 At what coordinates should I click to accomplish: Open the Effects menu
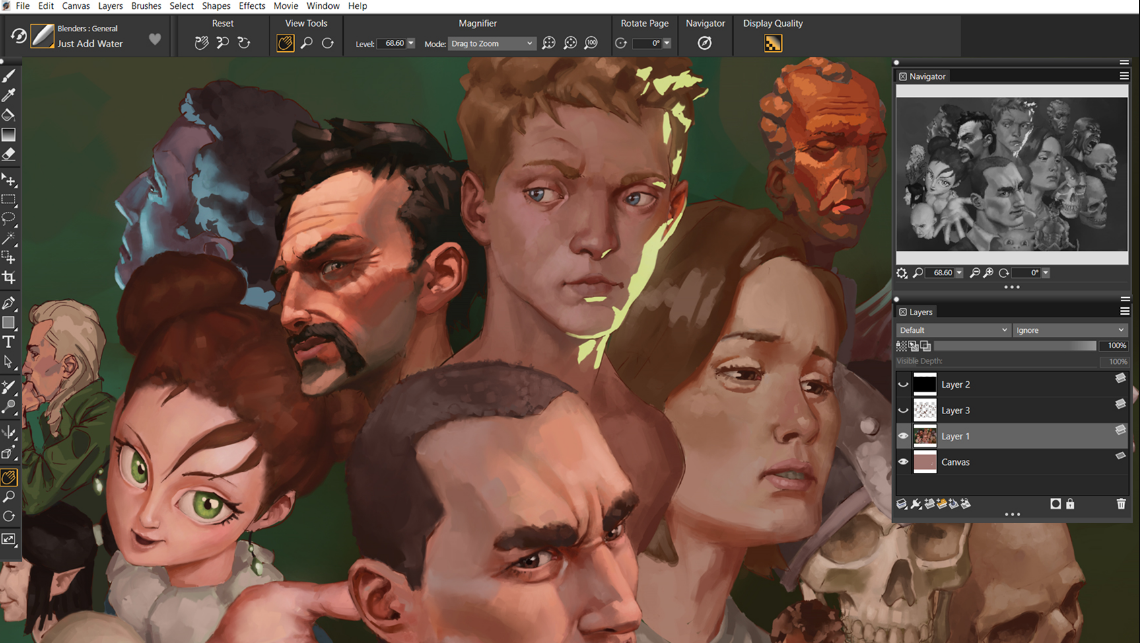coord(252,6)
